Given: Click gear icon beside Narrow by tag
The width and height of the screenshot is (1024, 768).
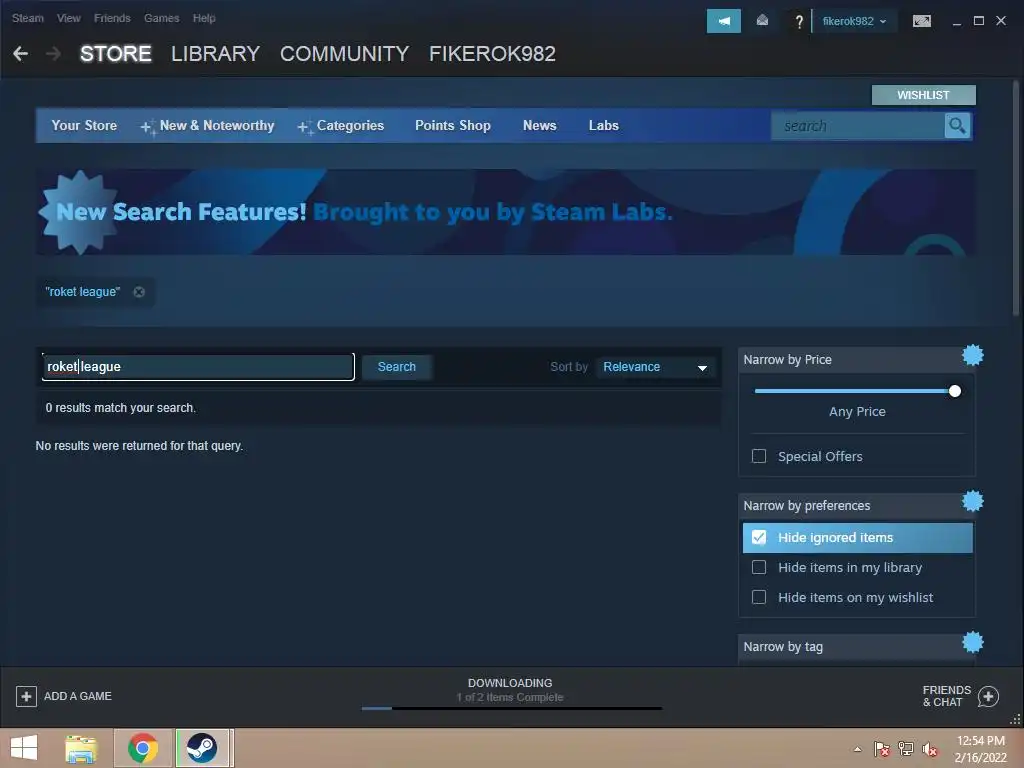Looking at the screenshot, I should [x=972, y=642].
